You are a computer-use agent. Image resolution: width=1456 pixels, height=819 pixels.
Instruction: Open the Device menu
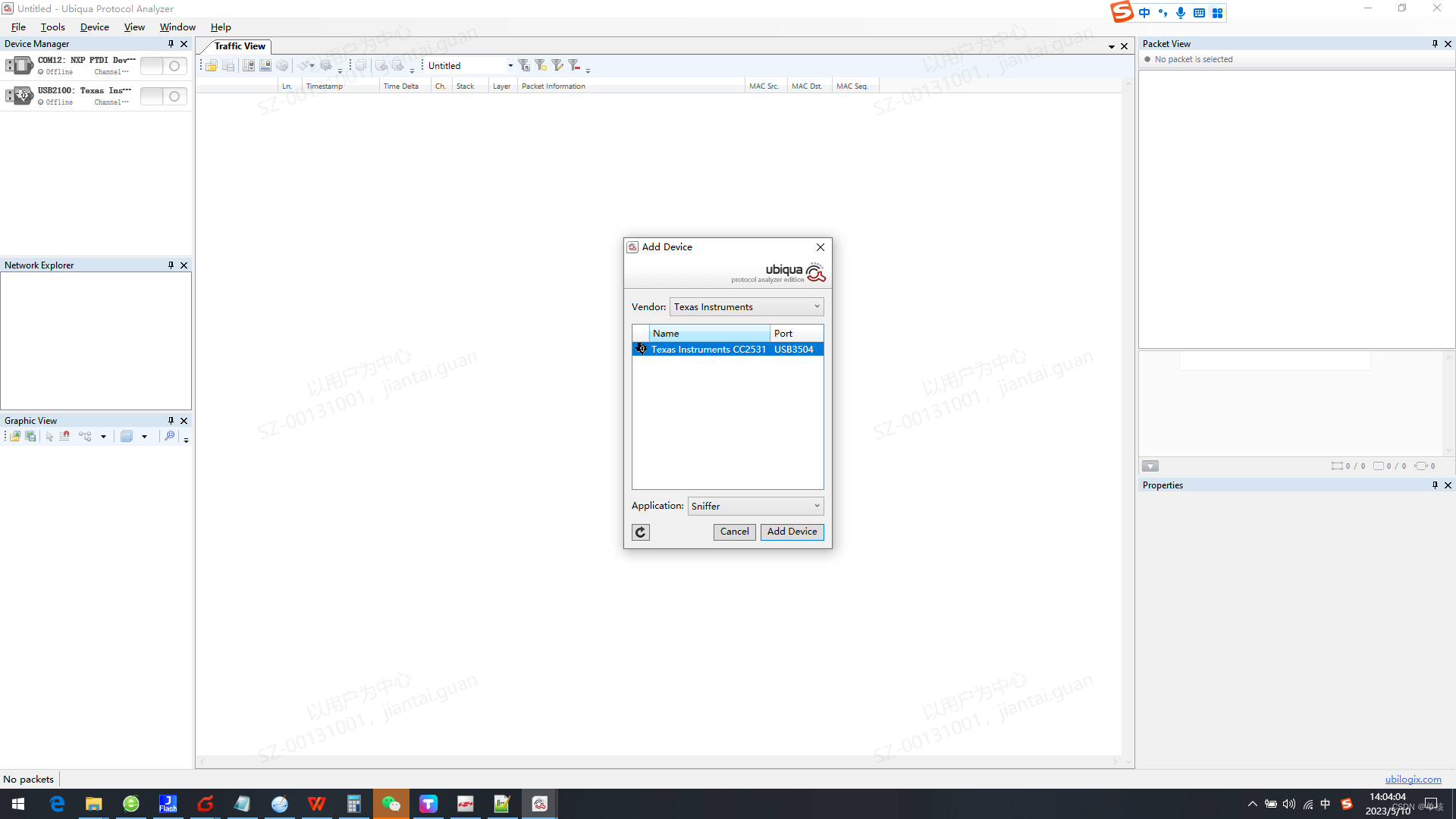pos(95,27)
